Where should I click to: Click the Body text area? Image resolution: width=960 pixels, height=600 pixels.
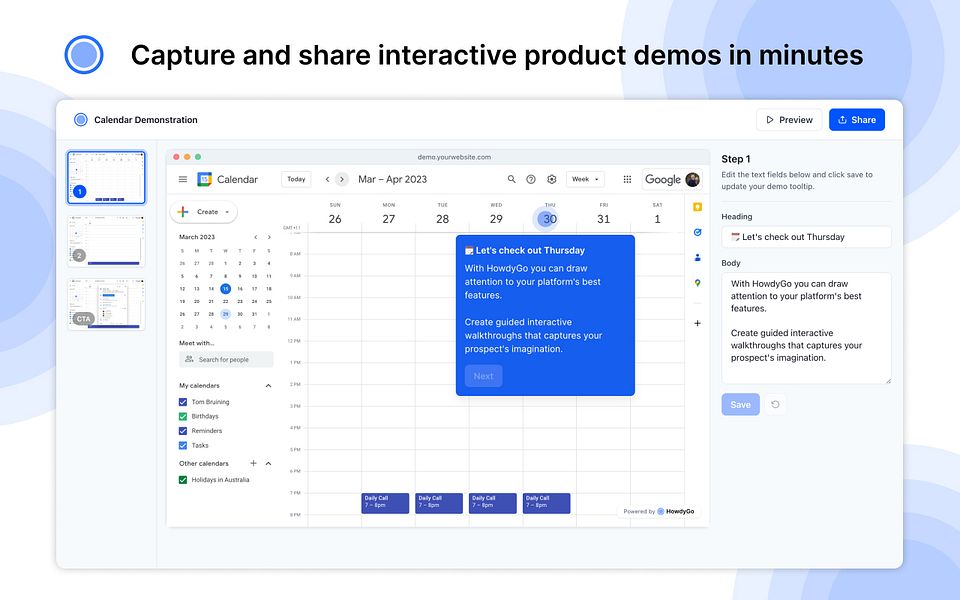806,328
